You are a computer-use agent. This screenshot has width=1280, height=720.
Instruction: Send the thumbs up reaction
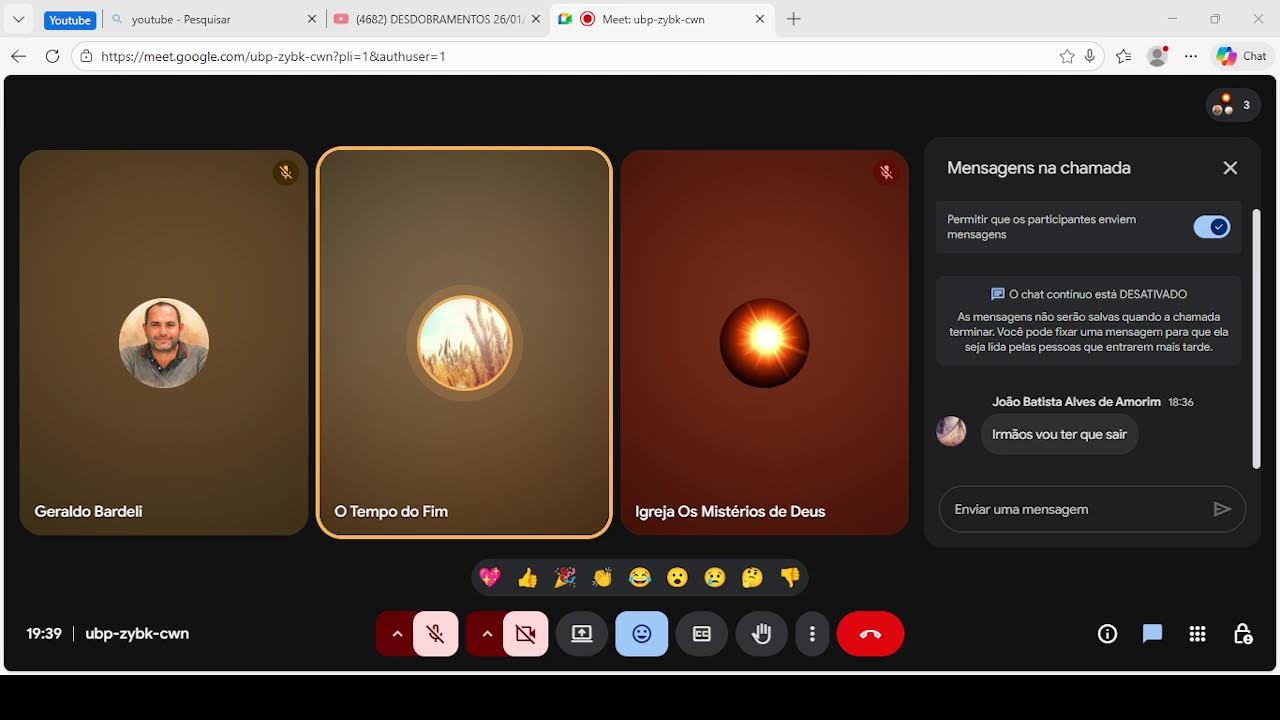tap(527, 577)
